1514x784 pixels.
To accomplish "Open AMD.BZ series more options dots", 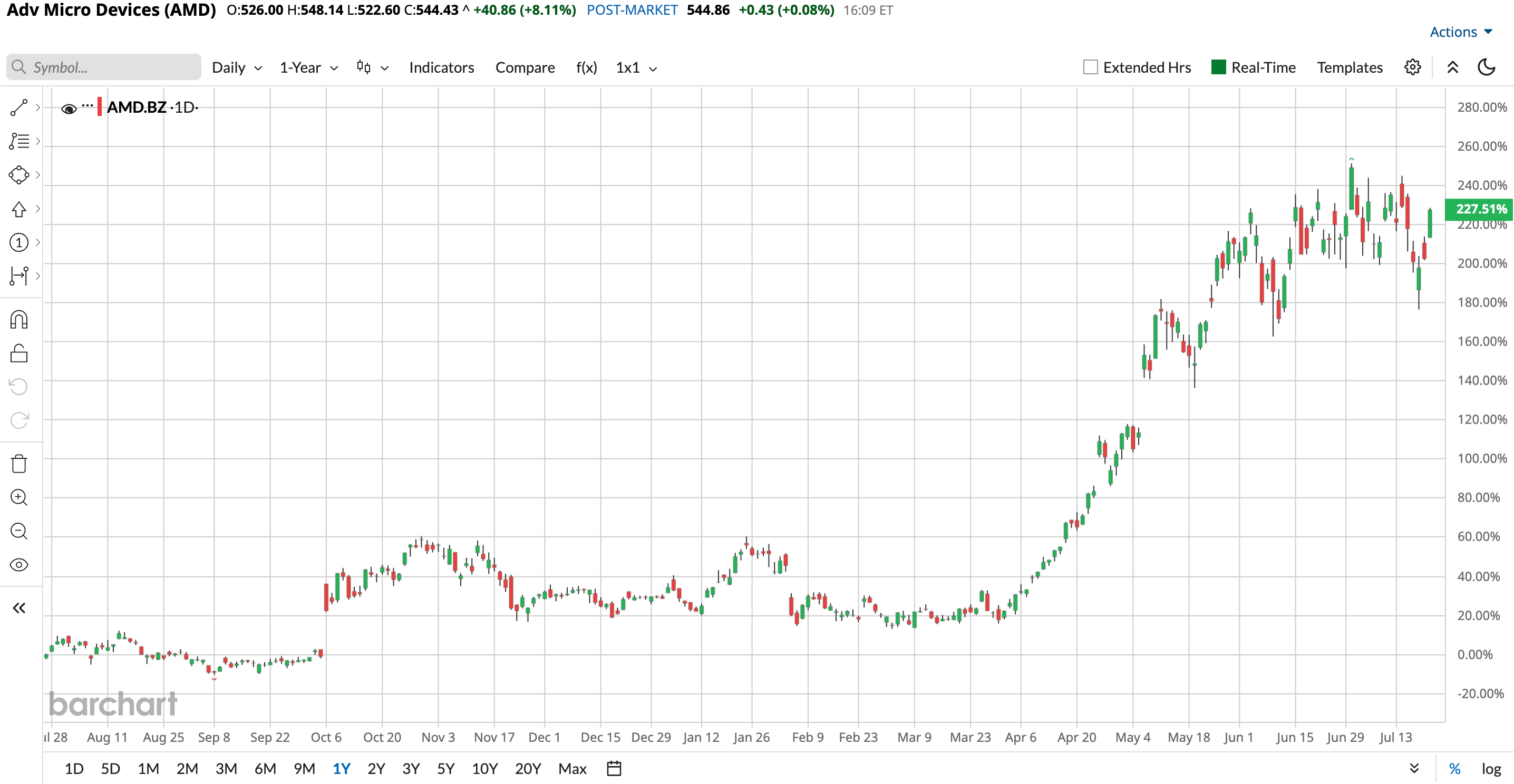I will pos(88,106).
